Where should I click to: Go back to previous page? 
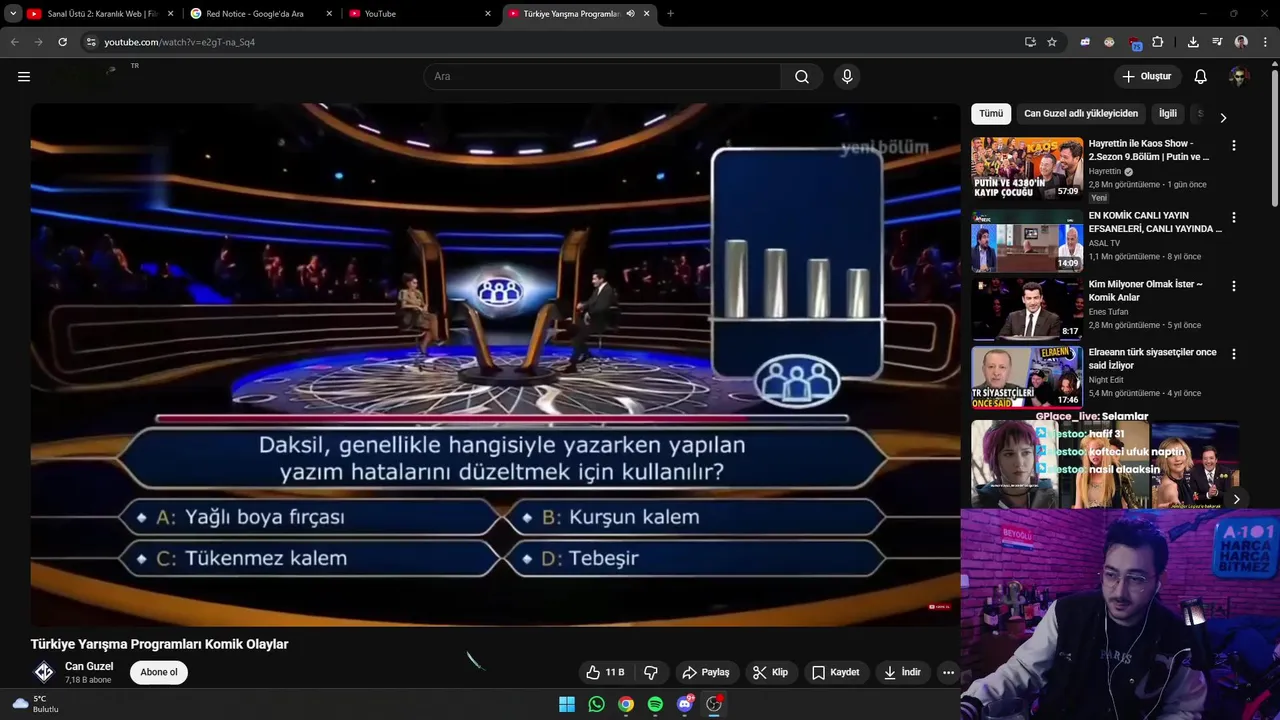(x=14, y=42)
